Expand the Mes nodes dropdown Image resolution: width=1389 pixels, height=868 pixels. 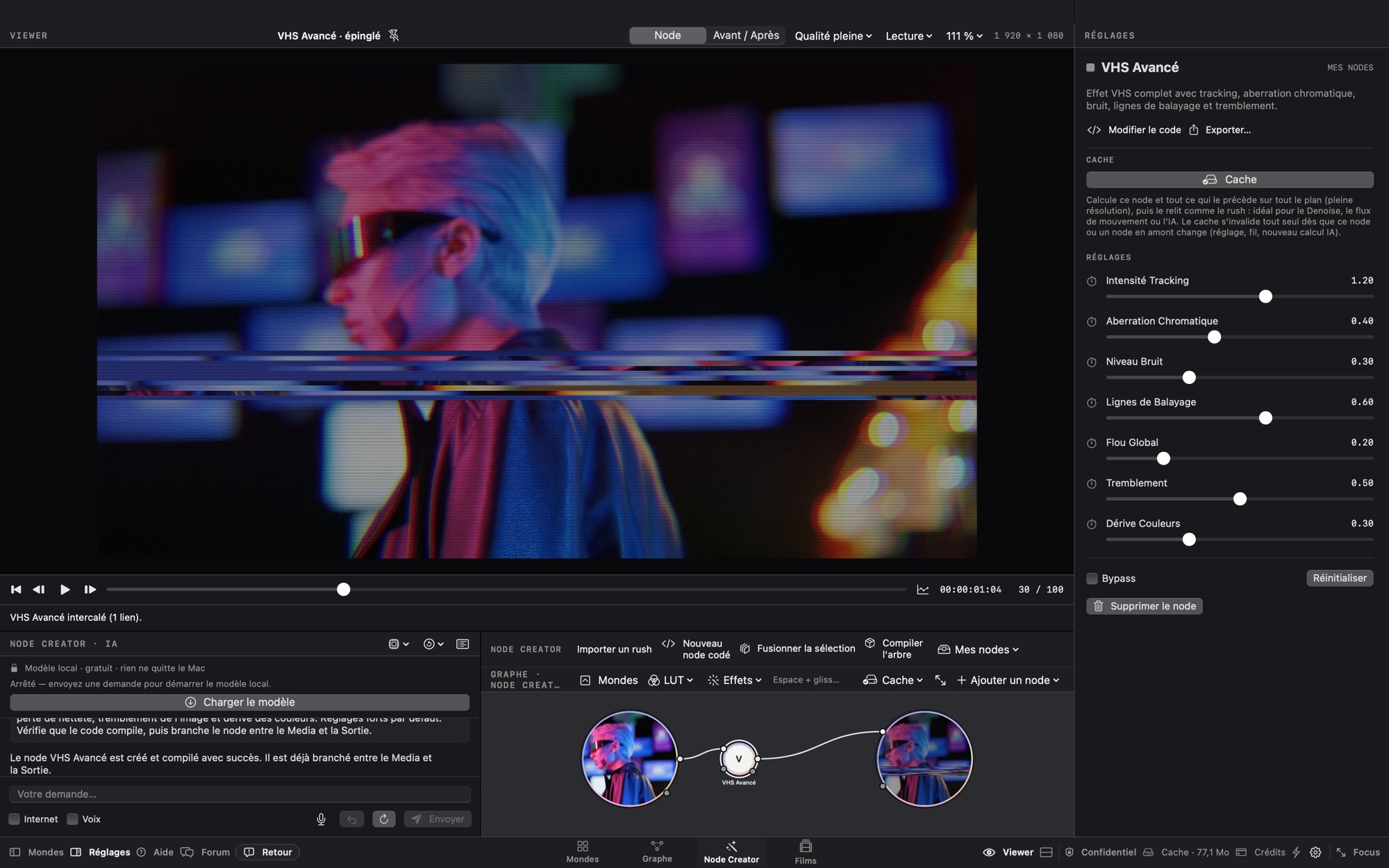click(978, 649)
